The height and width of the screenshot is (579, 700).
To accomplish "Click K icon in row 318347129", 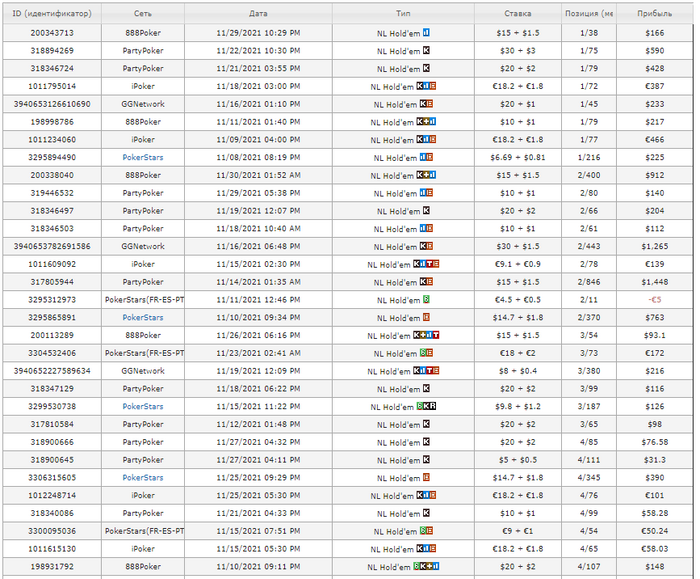I will (x=426, y=389).
